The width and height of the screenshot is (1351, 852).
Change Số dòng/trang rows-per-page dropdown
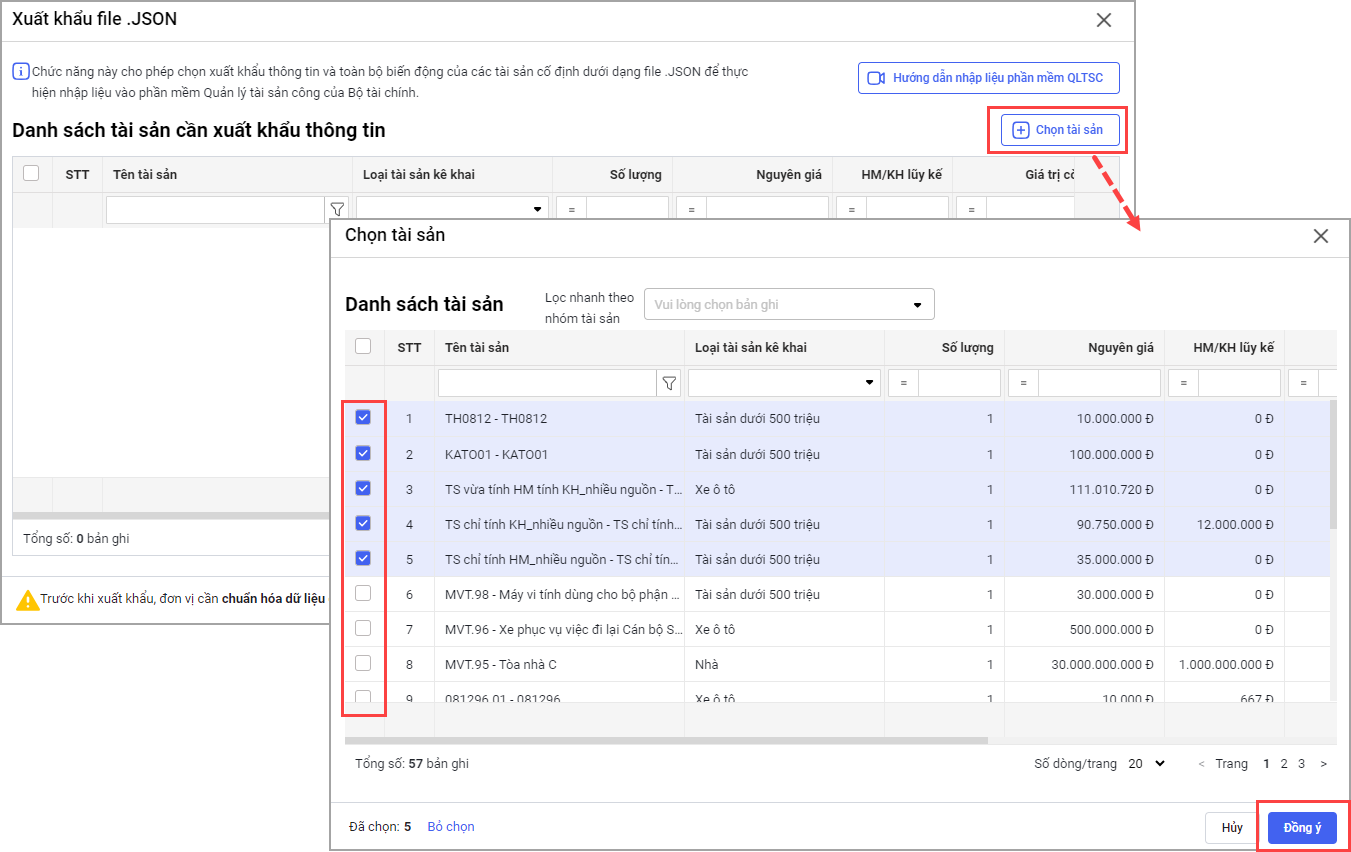[1147, 764]
